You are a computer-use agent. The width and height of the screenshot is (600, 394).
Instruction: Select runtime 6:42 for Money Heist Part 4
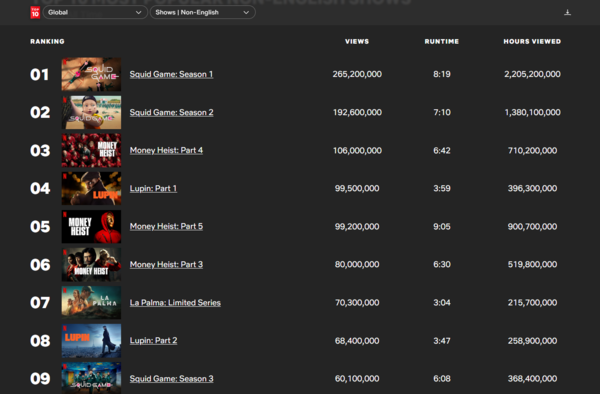coord(442,150)
